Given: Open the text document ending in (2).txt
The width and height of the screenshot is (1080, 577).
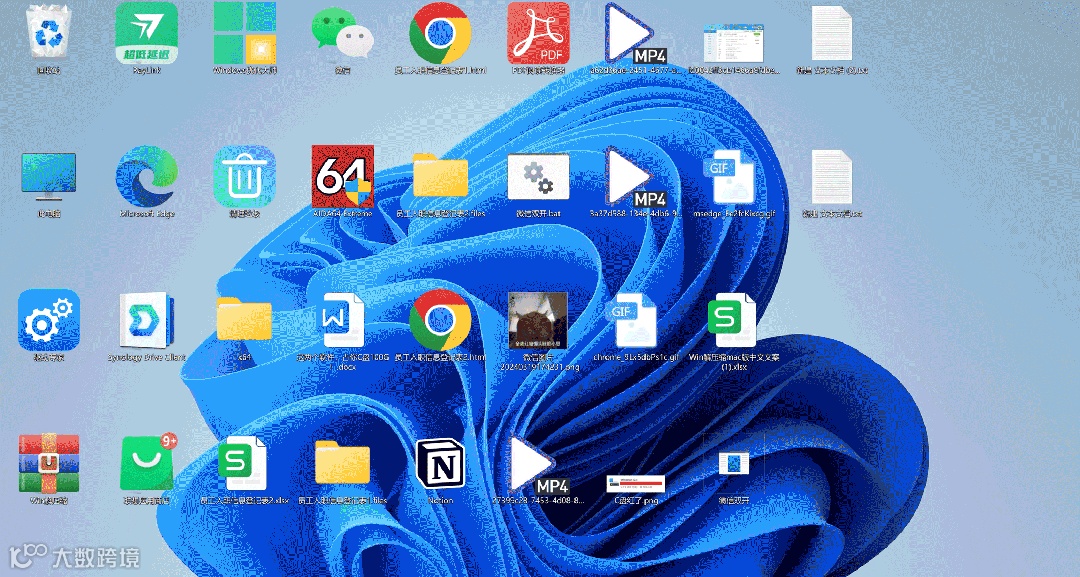Looking at the screenshot, I should pyautogui.click(x=832, y=33).
